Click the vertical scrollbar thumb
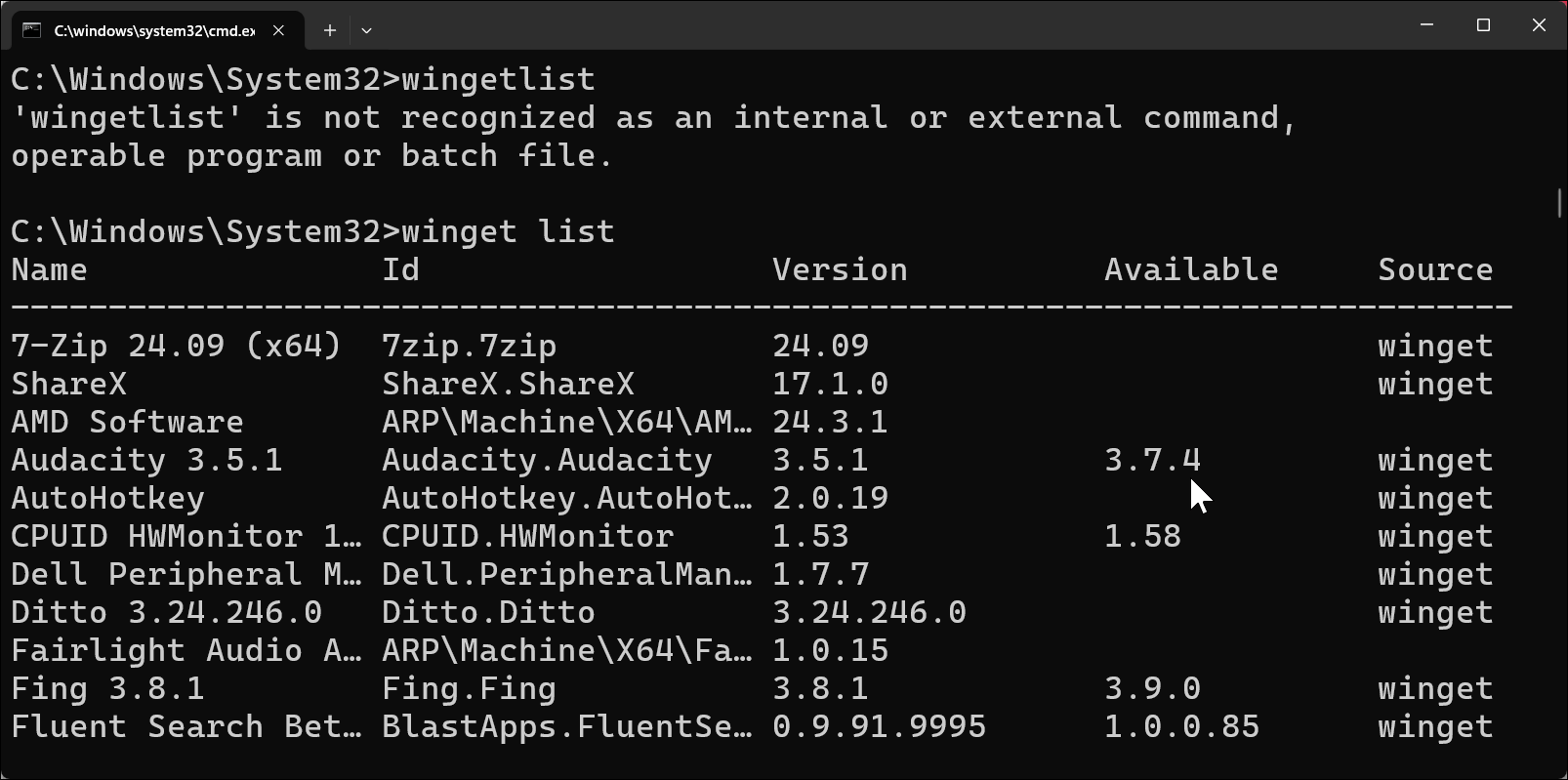 click(x=1559, y=203)
